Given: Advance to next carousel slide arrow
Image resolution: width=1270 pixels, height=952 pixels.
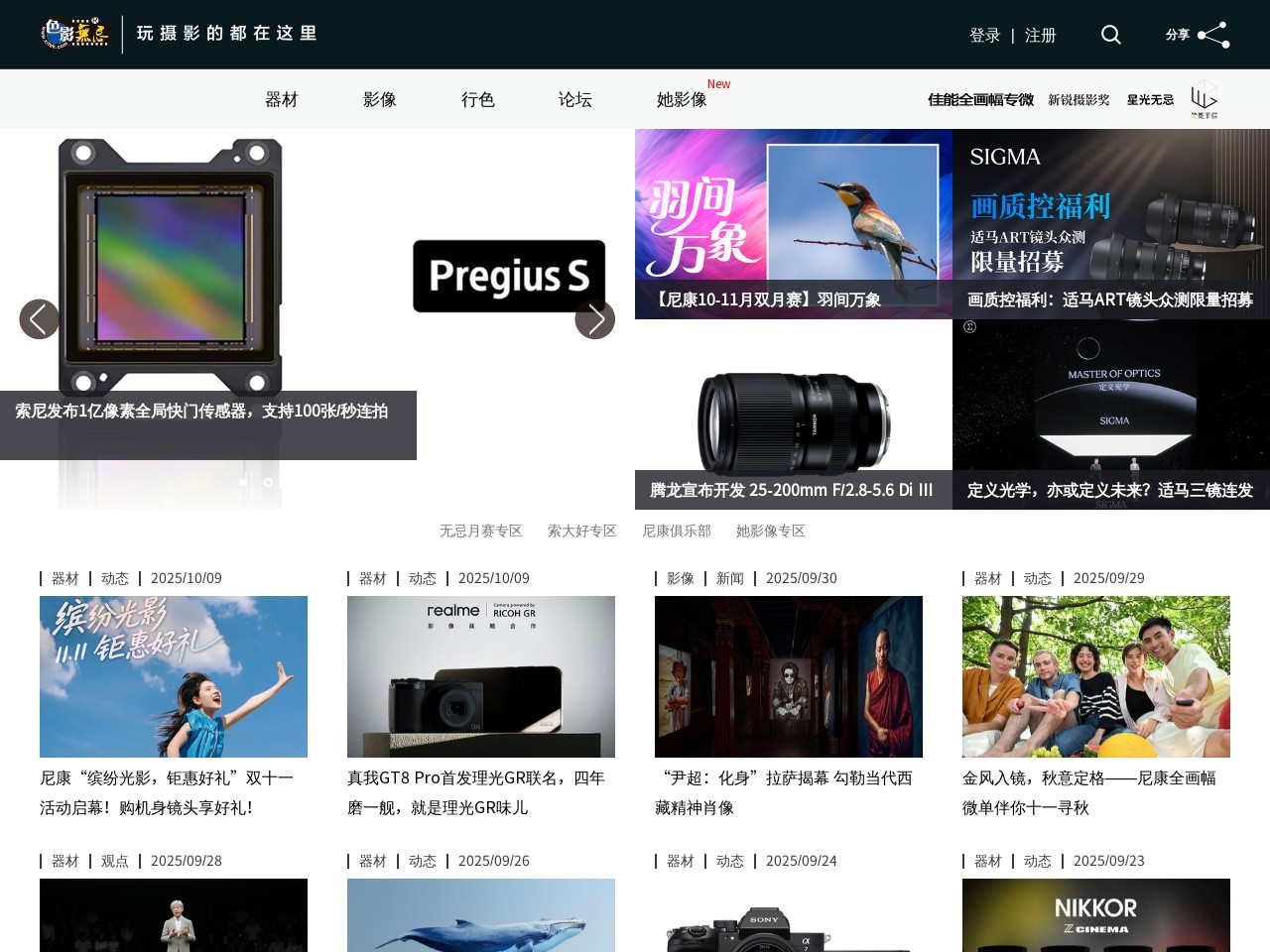Looking at the screenshot, I should pyautogui.click(x=595, y=319).
